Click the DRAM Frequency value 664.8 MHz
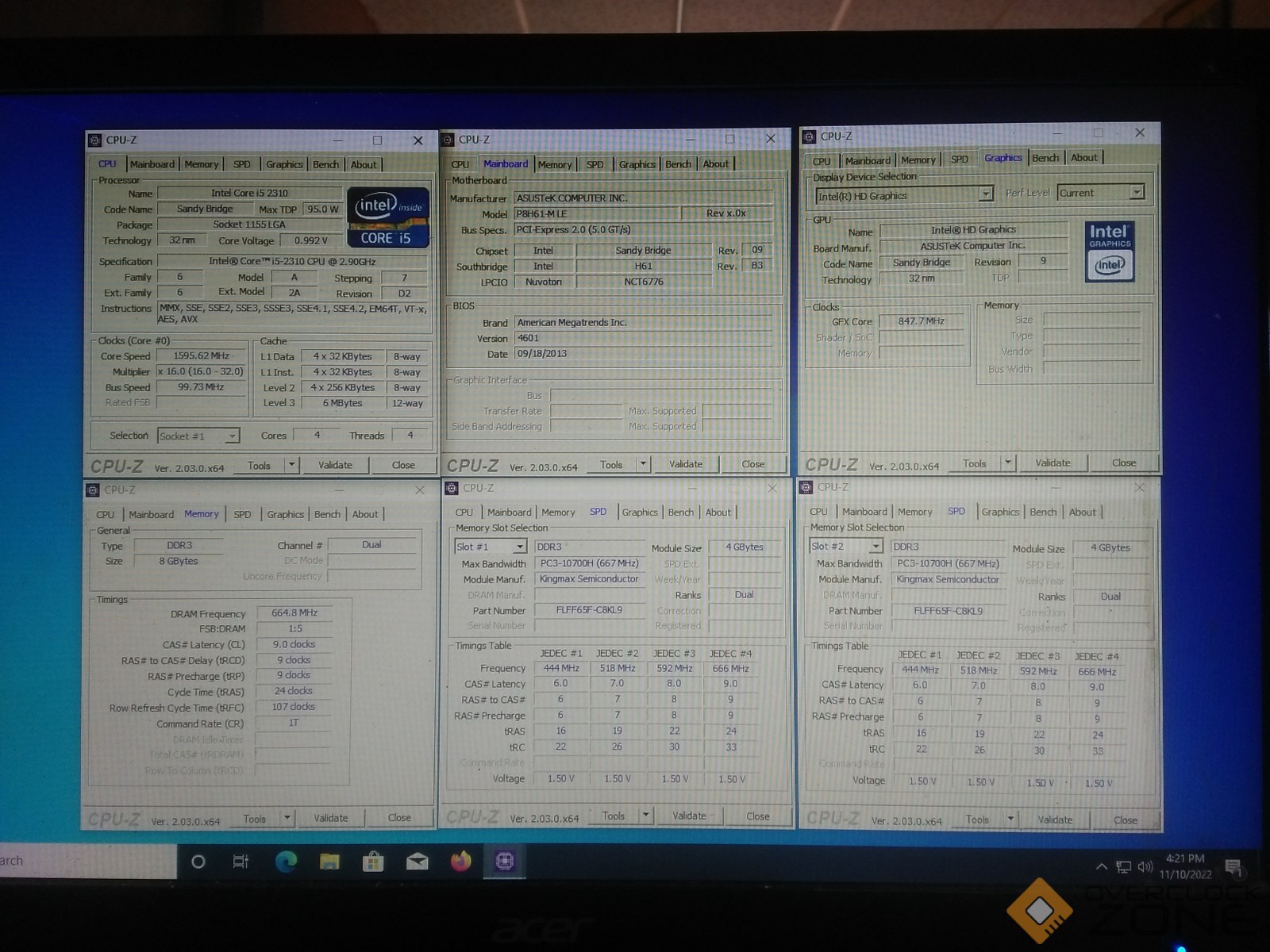The width and height of the screenshot is (1270, 952). click(294, 612)
